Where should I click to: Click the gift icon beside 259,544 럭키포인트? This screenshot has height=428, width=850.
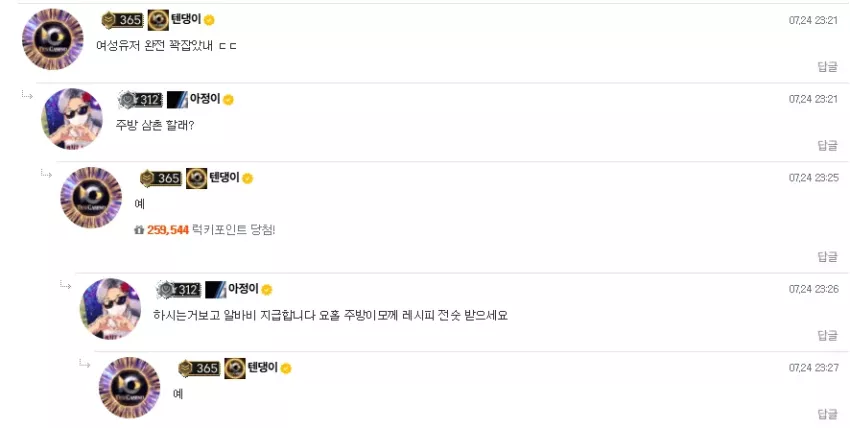click(x=139, y=230)
